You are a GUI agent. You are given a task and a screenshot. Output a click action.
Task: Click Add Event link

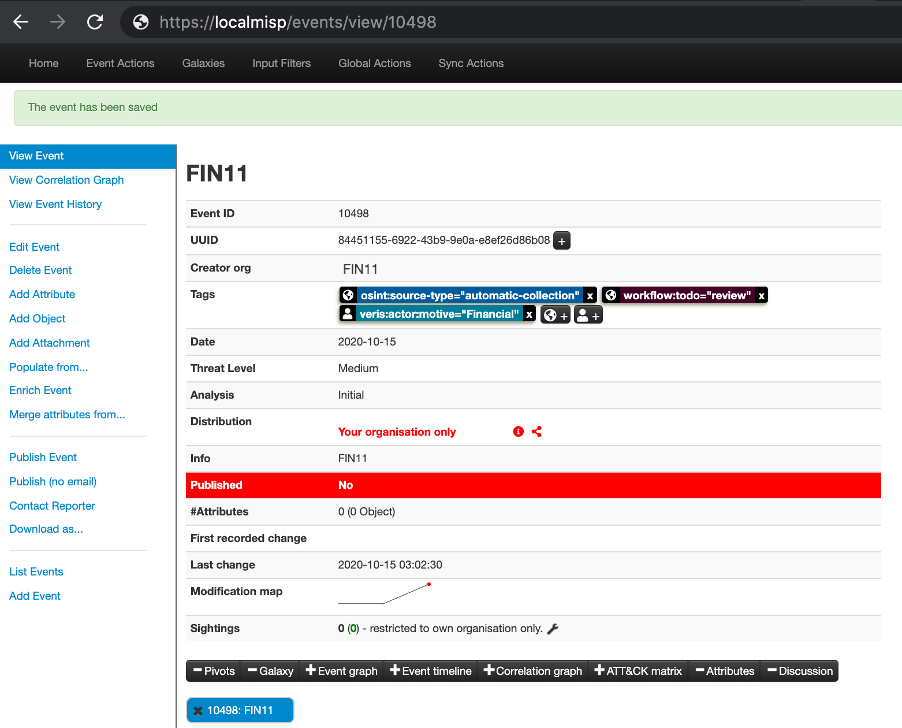tap(35, 596)
